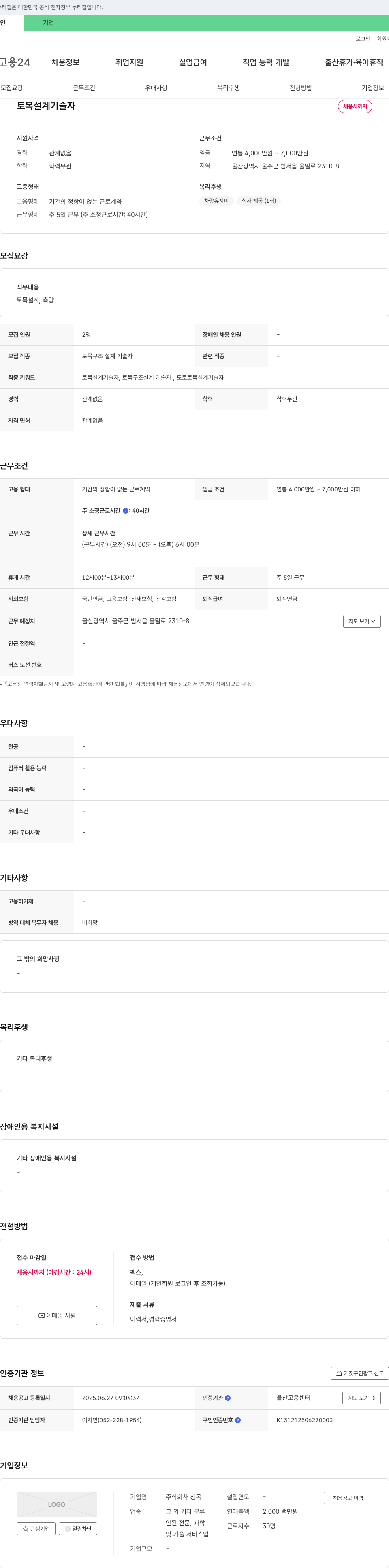Switch to the 기업 tab

(49, 23)
